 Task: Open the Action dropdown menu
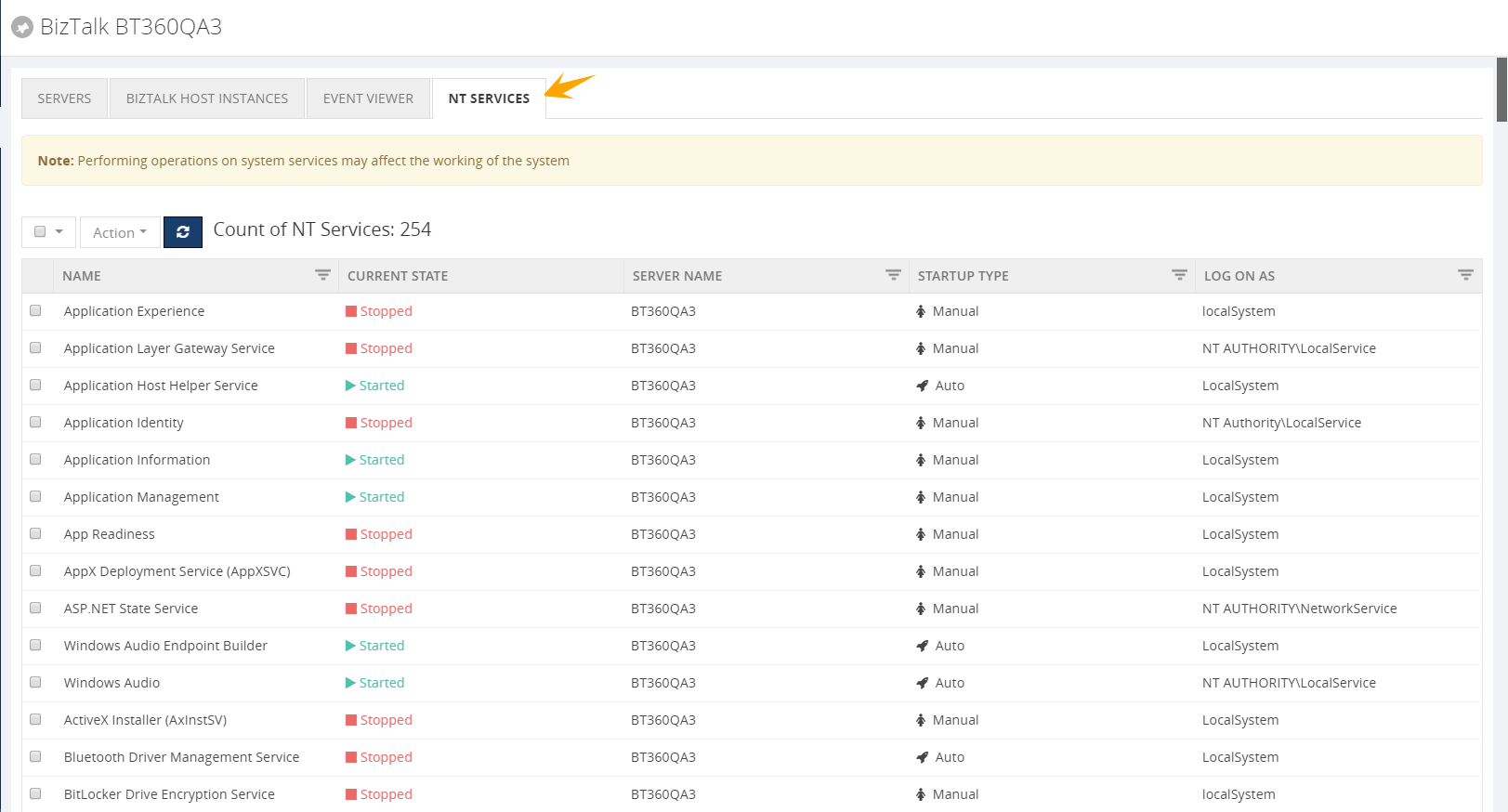[x=120, y=232]
